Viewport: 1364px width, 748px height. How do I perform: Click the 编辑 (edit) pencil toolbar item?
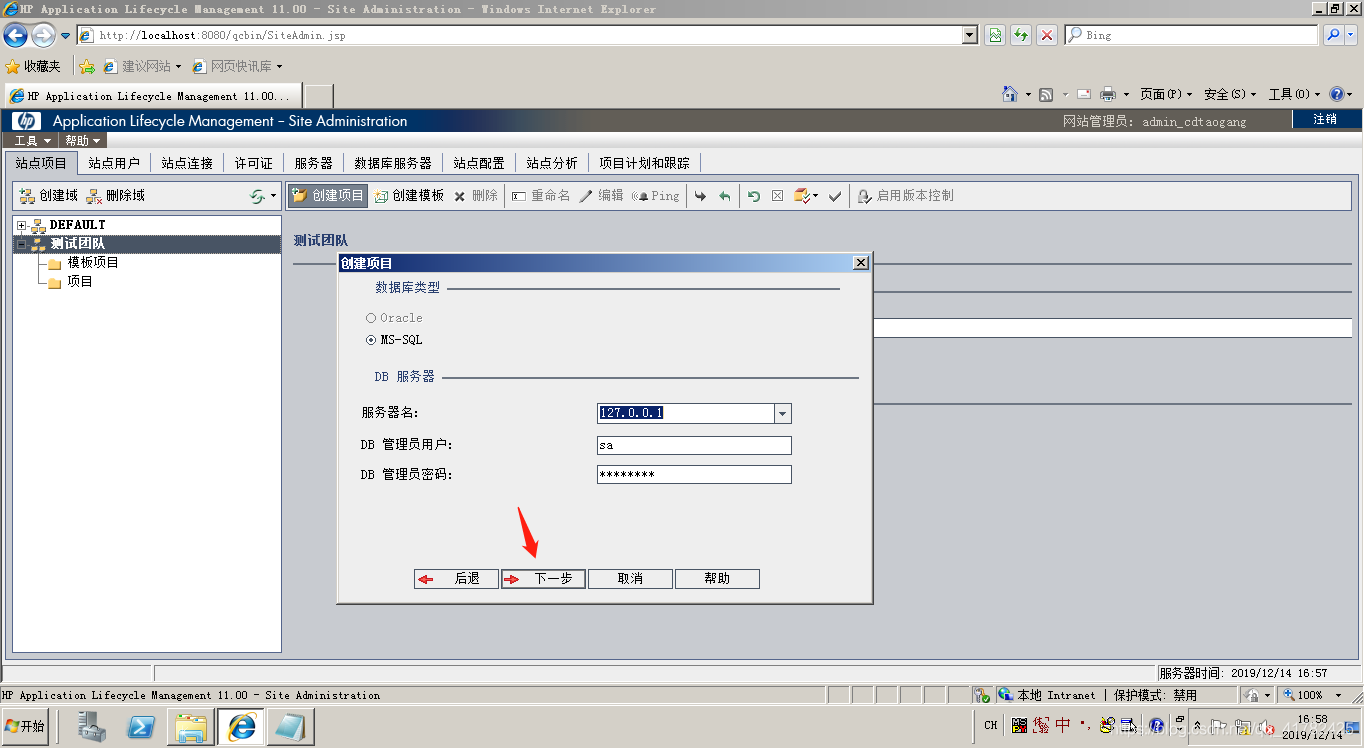[601, 196]
